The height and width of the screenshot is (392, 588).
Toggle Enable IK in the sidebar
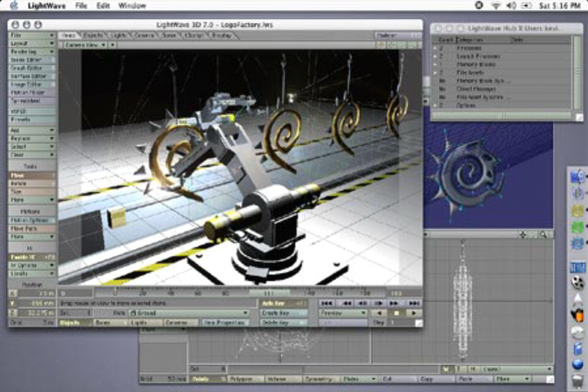coord(32,257)
